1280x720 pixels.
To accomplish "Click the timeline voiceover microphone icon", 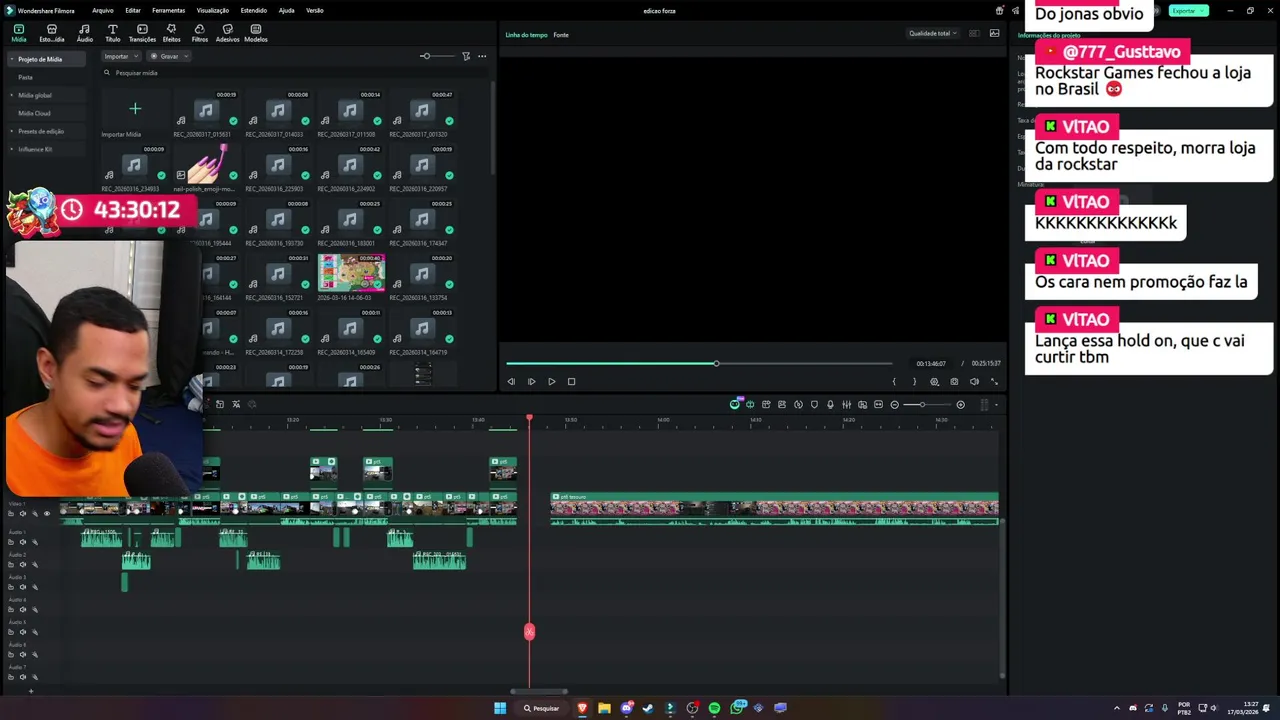I will 830,404.
